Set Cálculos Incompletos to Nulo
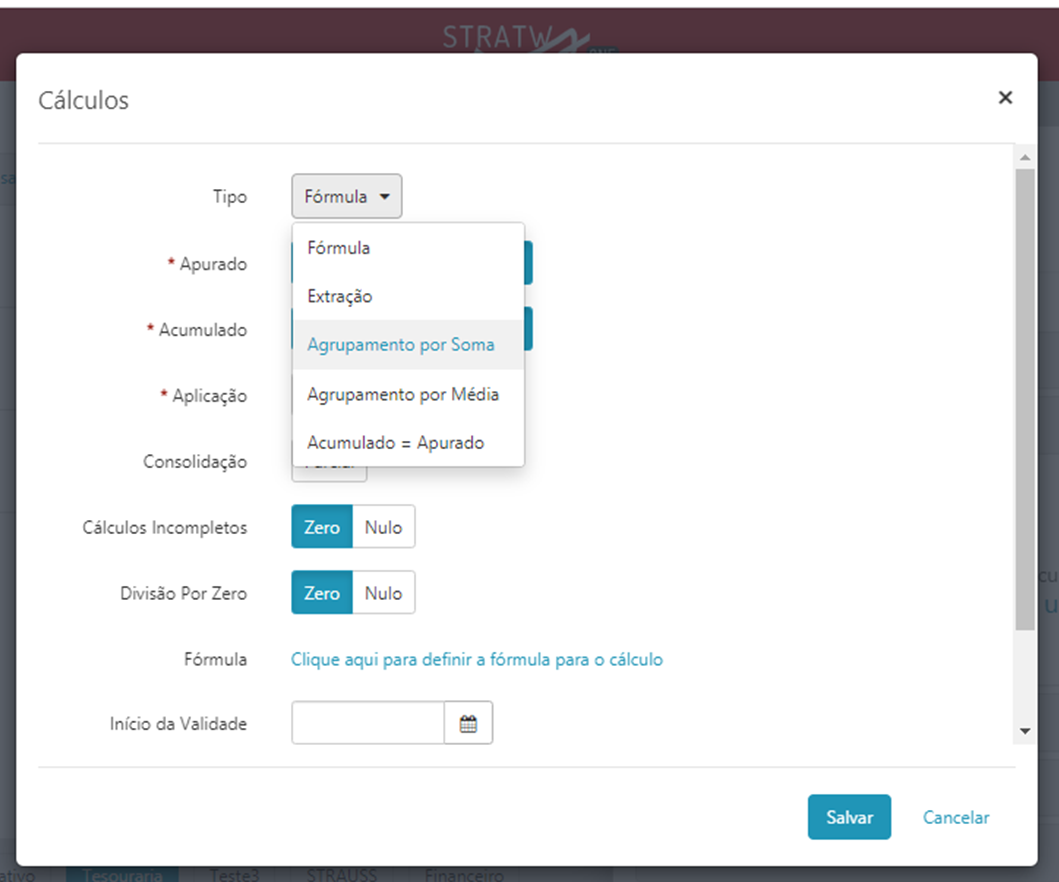The width and height of the screenshot is (1059, 882). pyautogui.click(x=383, y=527)
